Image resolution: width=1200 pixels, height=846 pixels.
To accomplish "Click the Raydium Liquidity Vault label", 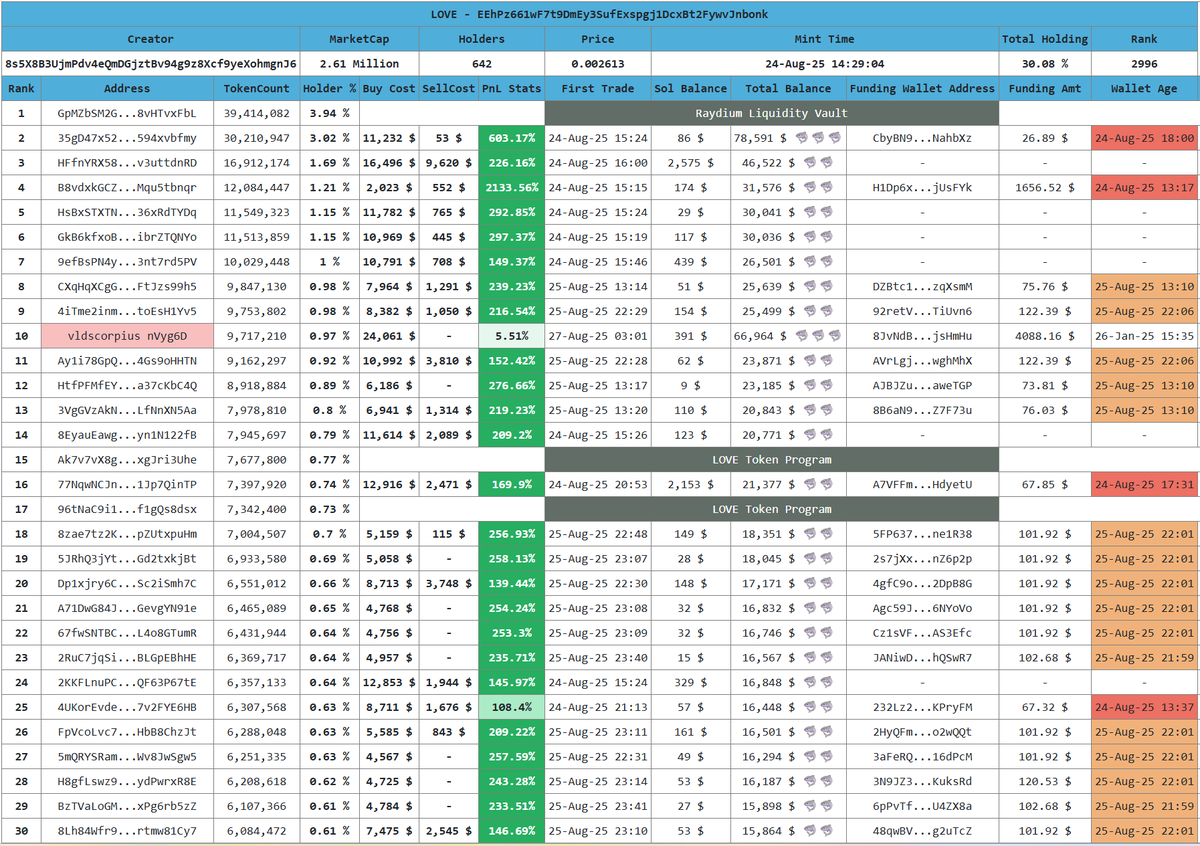I will 772,113.
